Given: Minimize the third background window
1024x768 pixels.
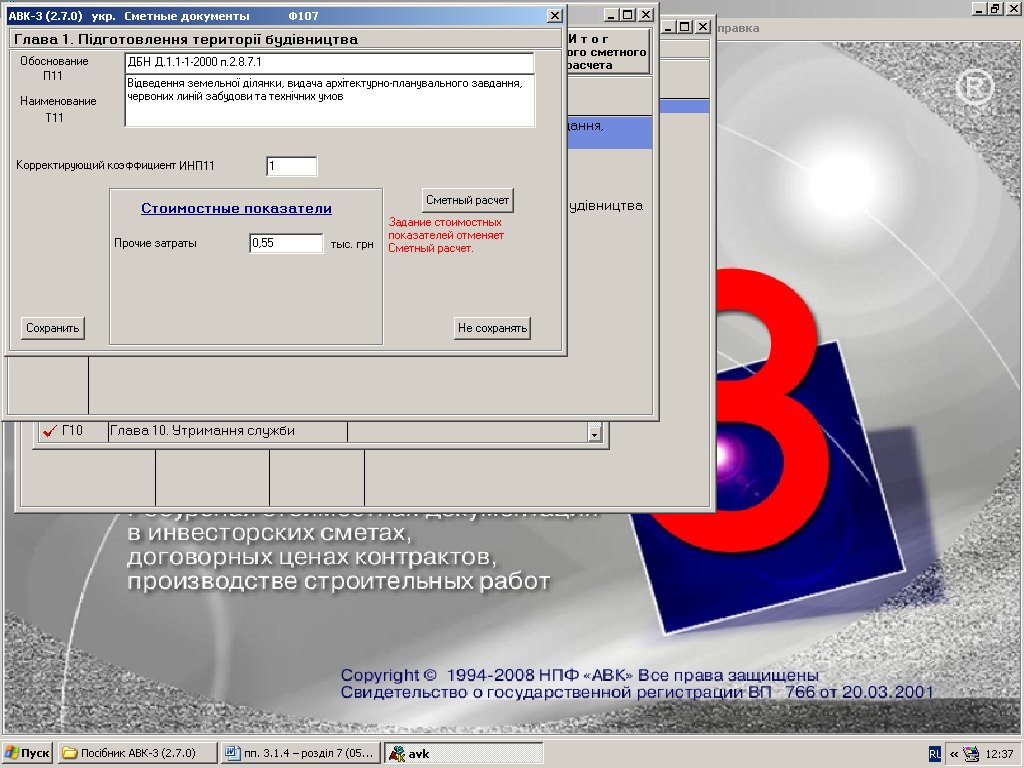Looking at the screenshot, I should coord(668,27).
